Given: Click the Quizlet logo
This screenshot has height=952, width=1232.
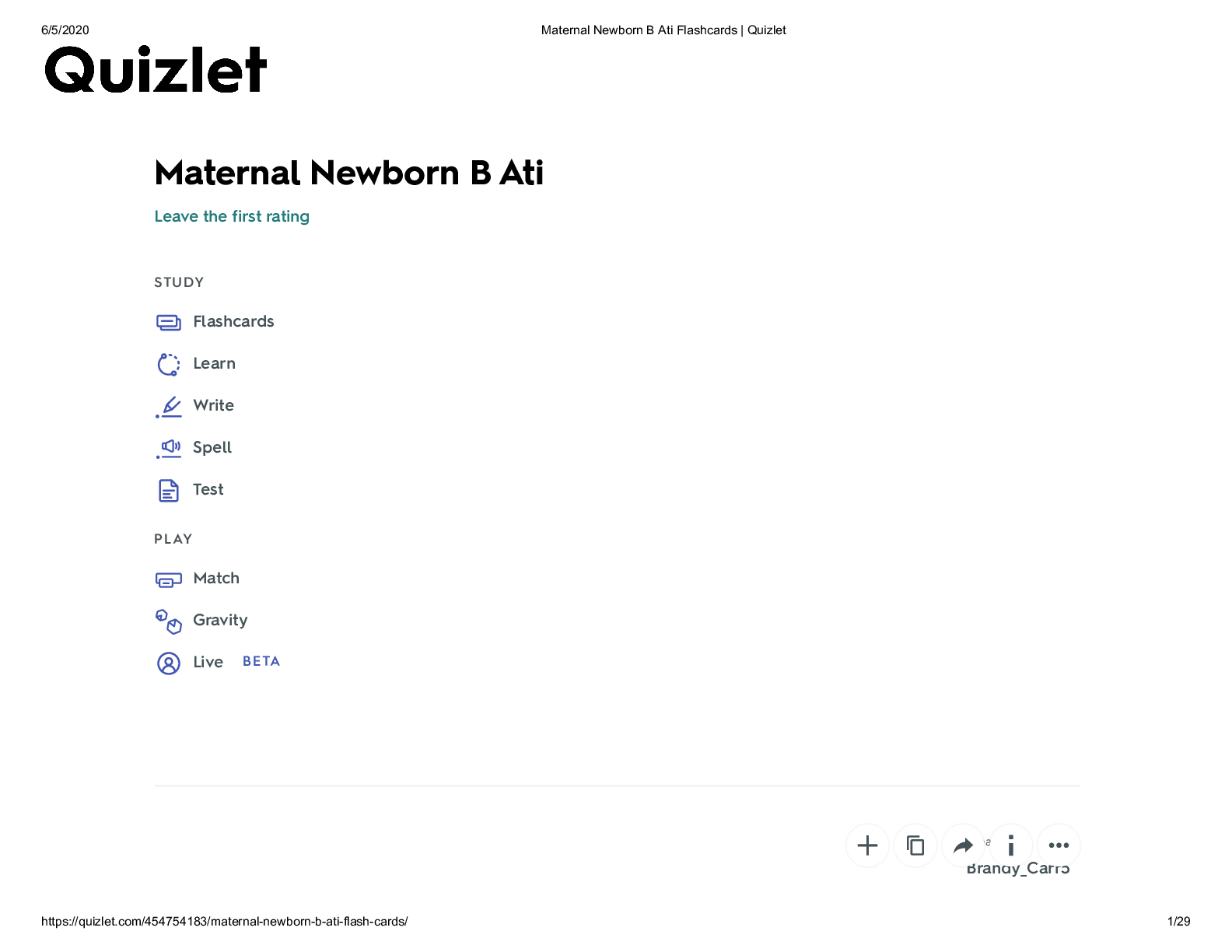Looking at the screenshot, I should pos(155,70).
